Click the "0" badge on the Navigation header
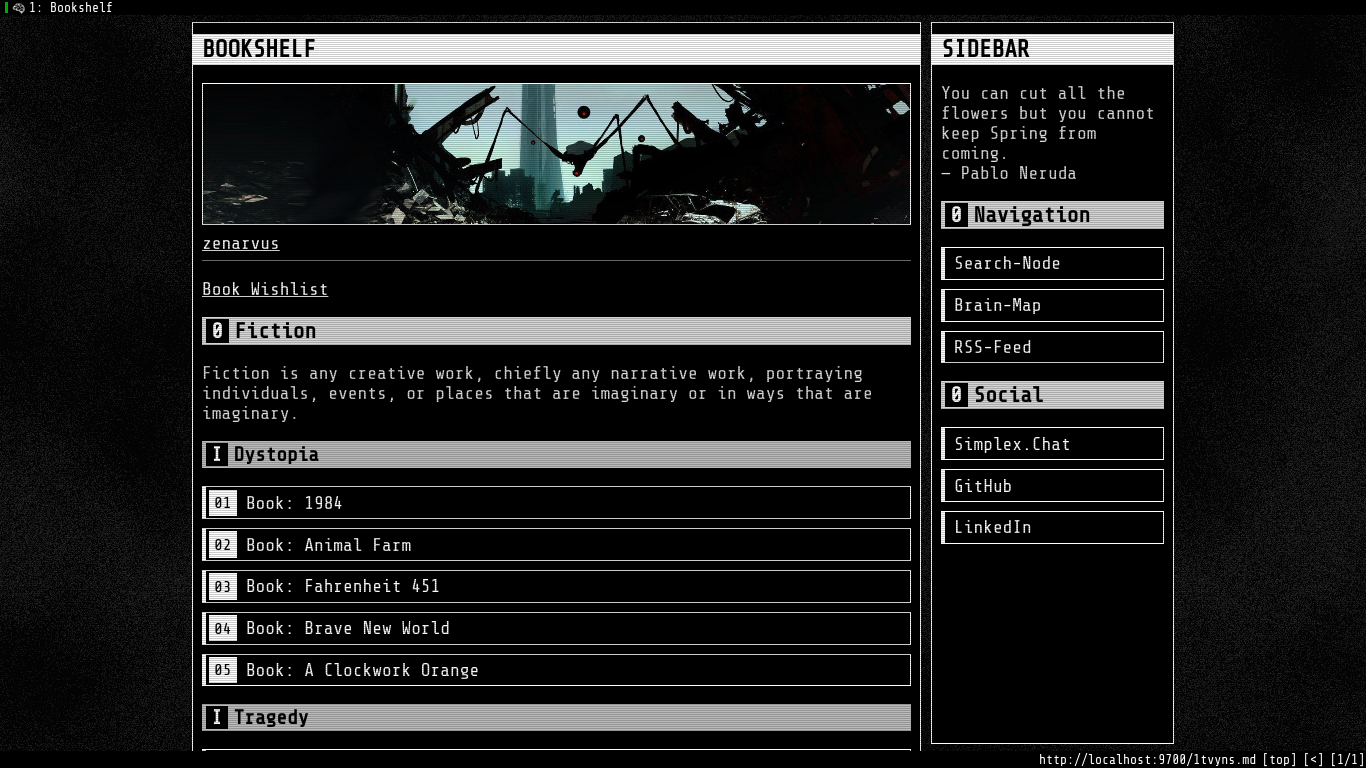Viewport: 1366px width, 768px height. point(956,214)
